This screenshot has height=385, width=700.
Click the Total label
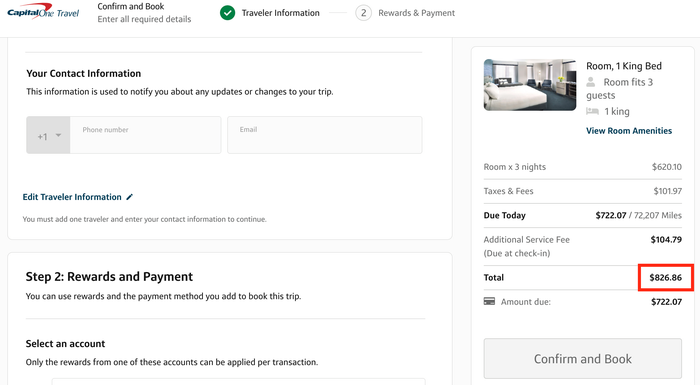tap(493, 277)
